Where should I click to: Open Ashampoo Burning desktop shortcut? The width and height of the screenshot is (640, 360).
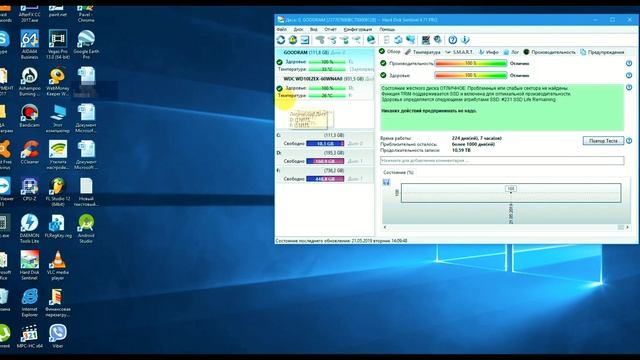click(29, 82)
